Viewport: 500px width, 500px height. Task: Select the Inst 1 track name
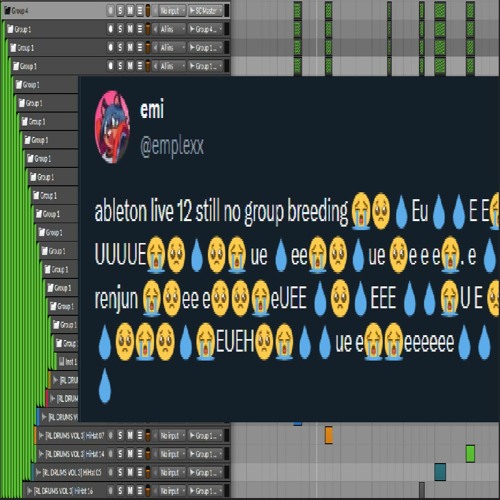point(71,361)
